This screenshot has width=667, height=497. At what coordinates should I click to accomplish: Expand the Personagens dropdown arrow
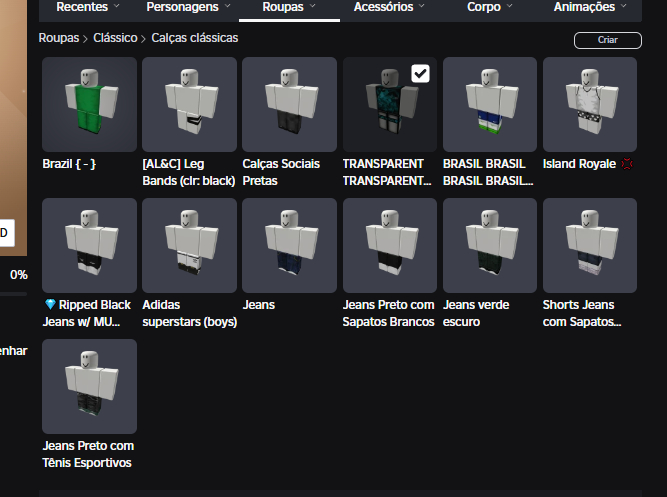(x=228, y=6)
